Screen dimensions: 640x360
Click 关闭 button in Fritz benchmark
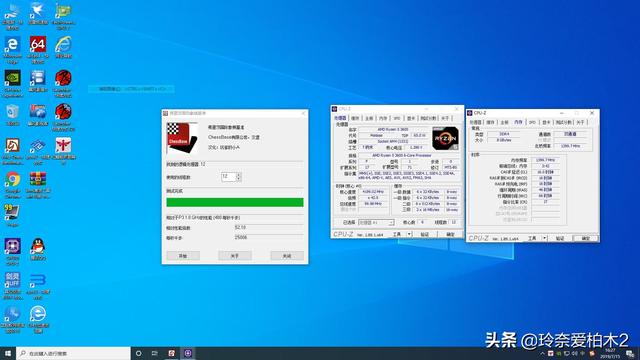coord(287,256)
